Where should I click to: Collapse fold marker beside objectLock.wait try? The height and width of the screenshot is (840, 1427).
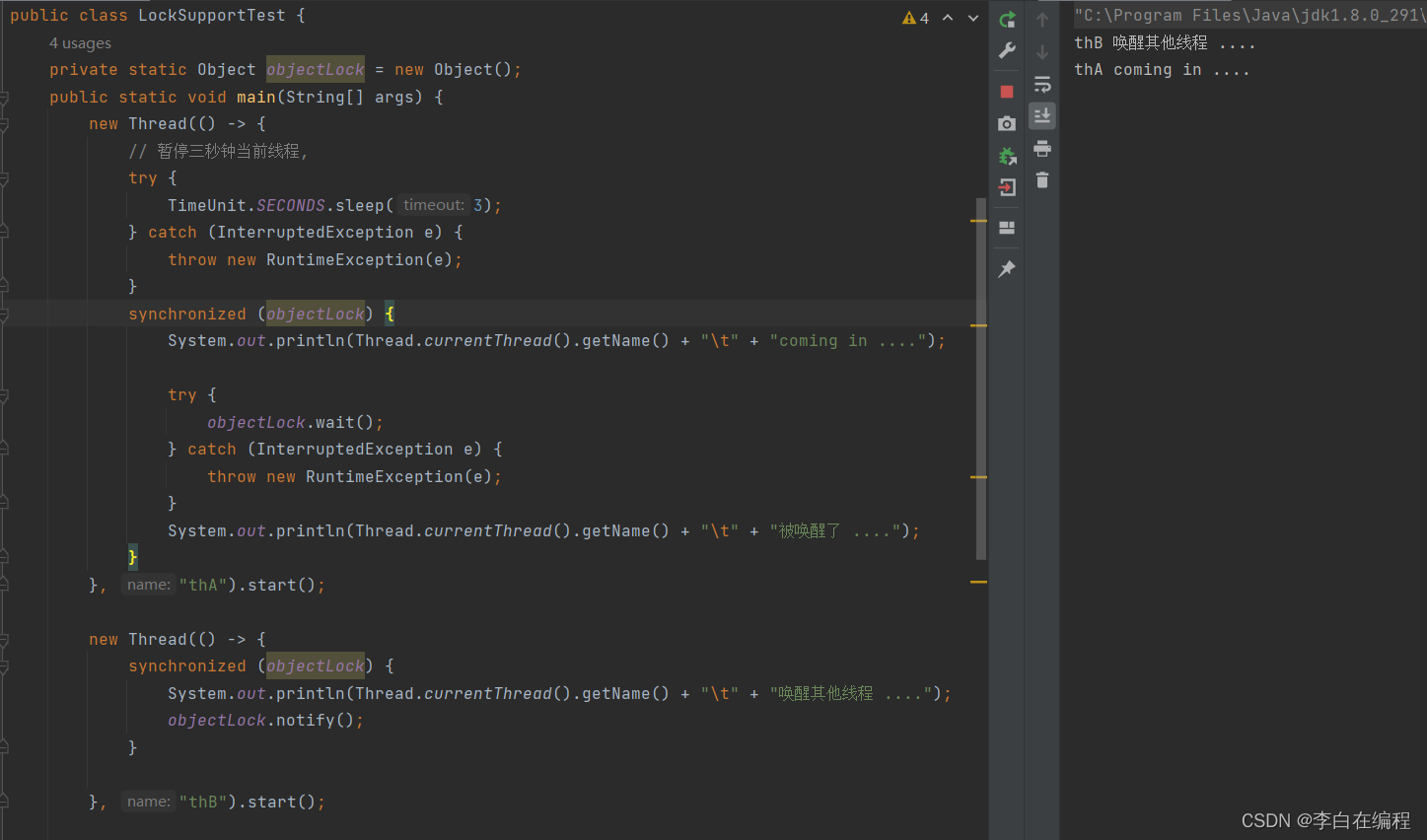(4, 395)
